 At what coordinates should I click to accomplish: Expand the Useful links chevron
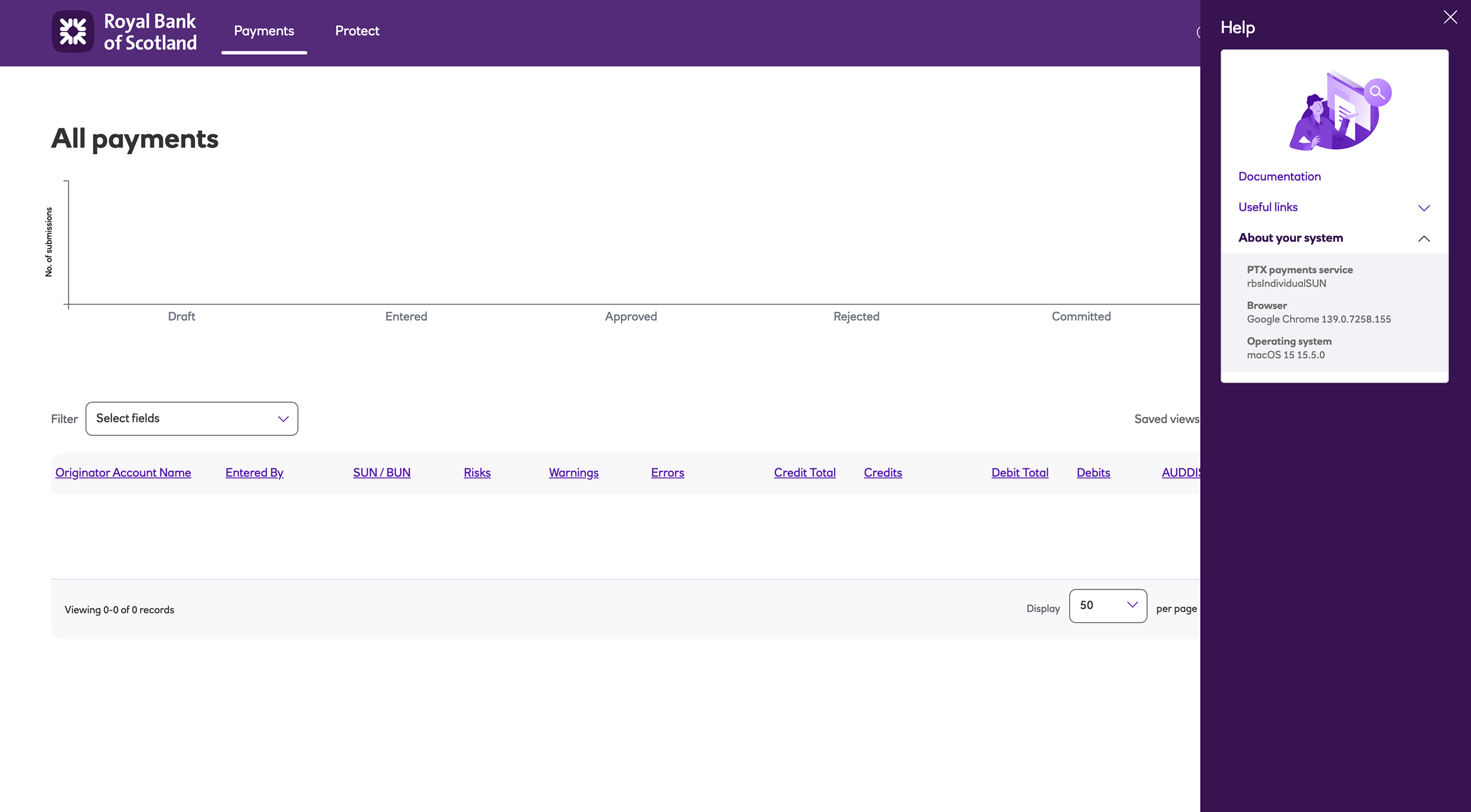1424,208
